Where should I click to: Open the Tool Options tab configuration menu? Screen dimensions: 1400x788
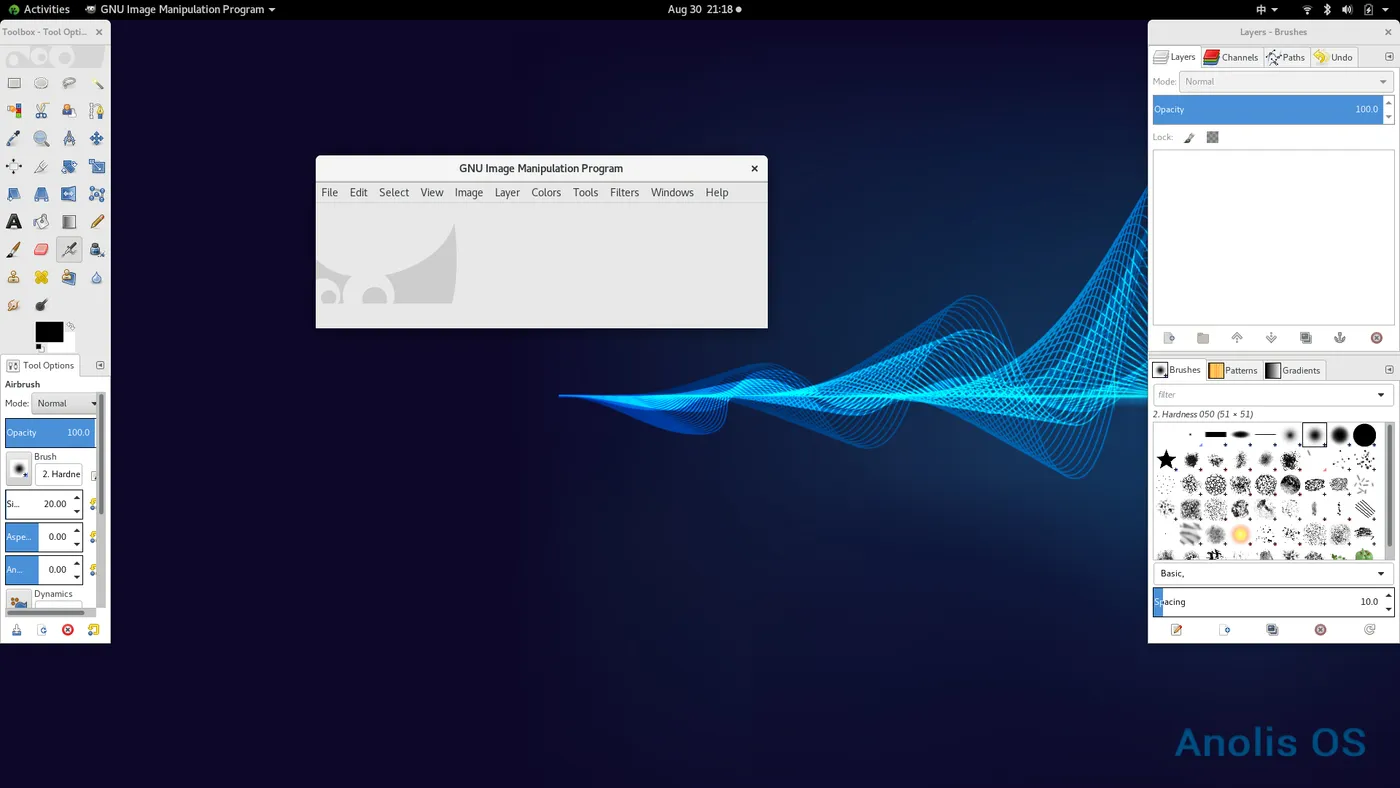point(100,365)
